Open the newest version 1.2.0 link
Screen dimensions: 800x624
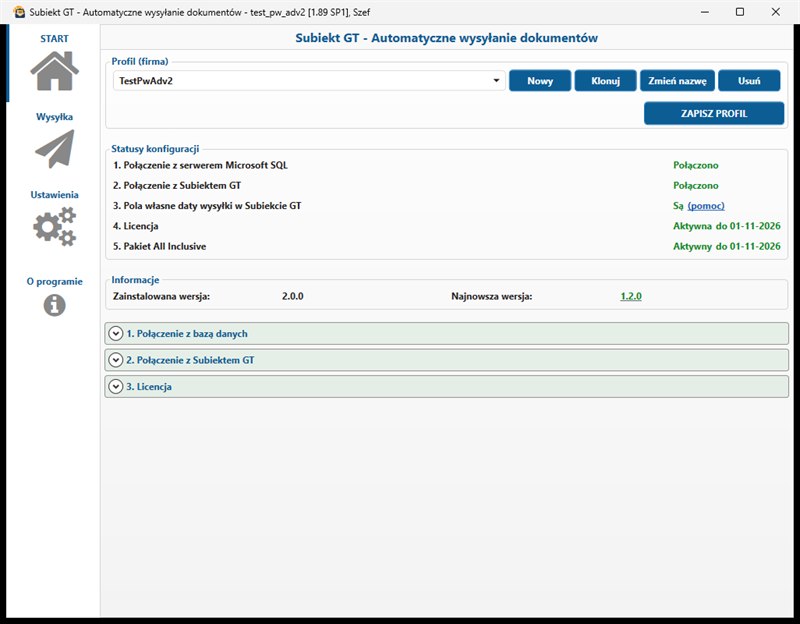tap(631, 296)
